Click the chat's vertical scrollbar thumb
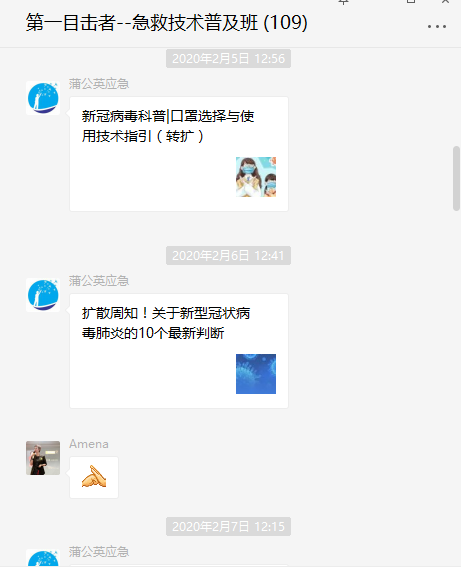461x567 pixels. 456,178
